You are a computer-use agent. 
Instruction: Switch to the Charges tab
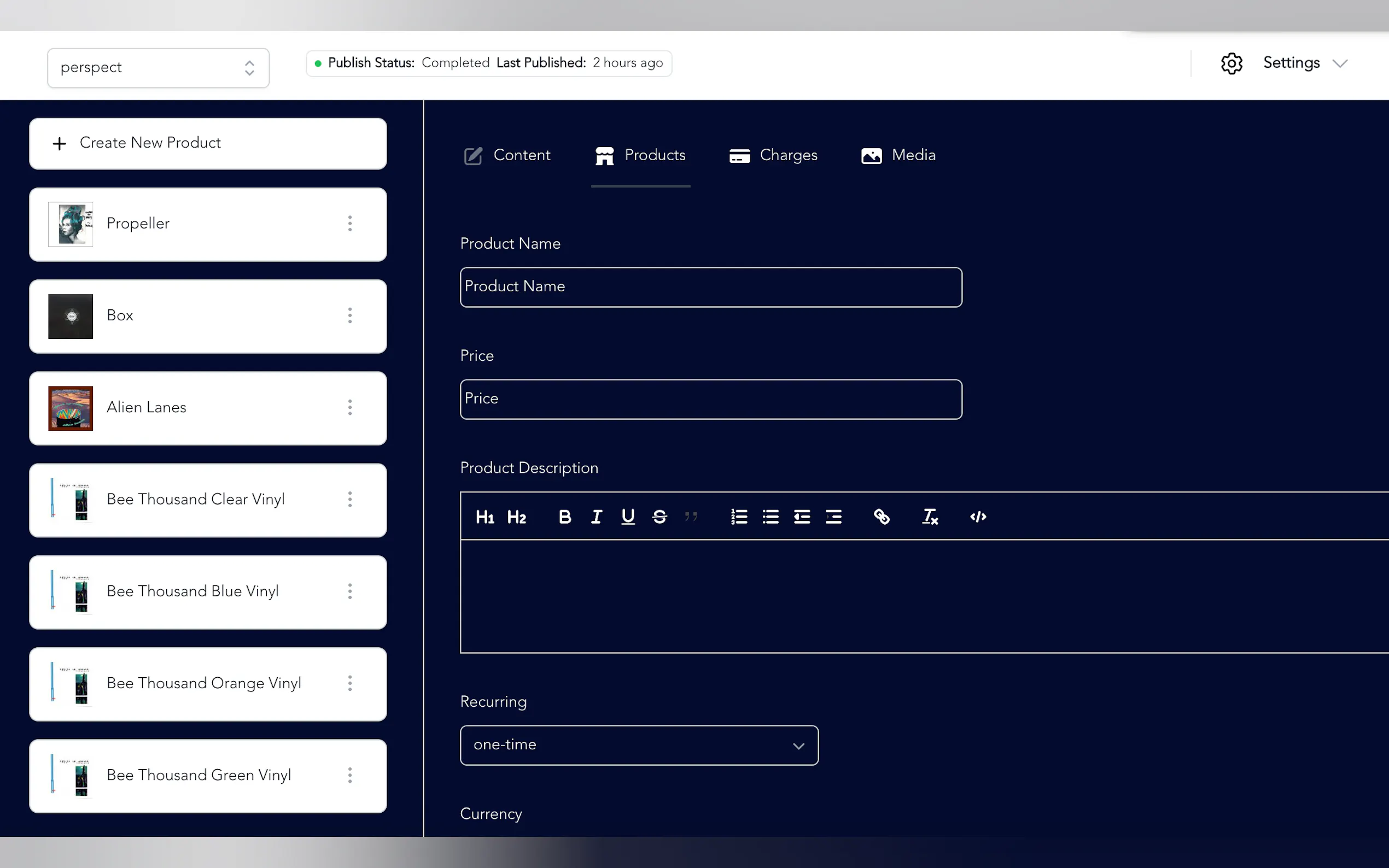pyautogui.click(x=773, y=156)
